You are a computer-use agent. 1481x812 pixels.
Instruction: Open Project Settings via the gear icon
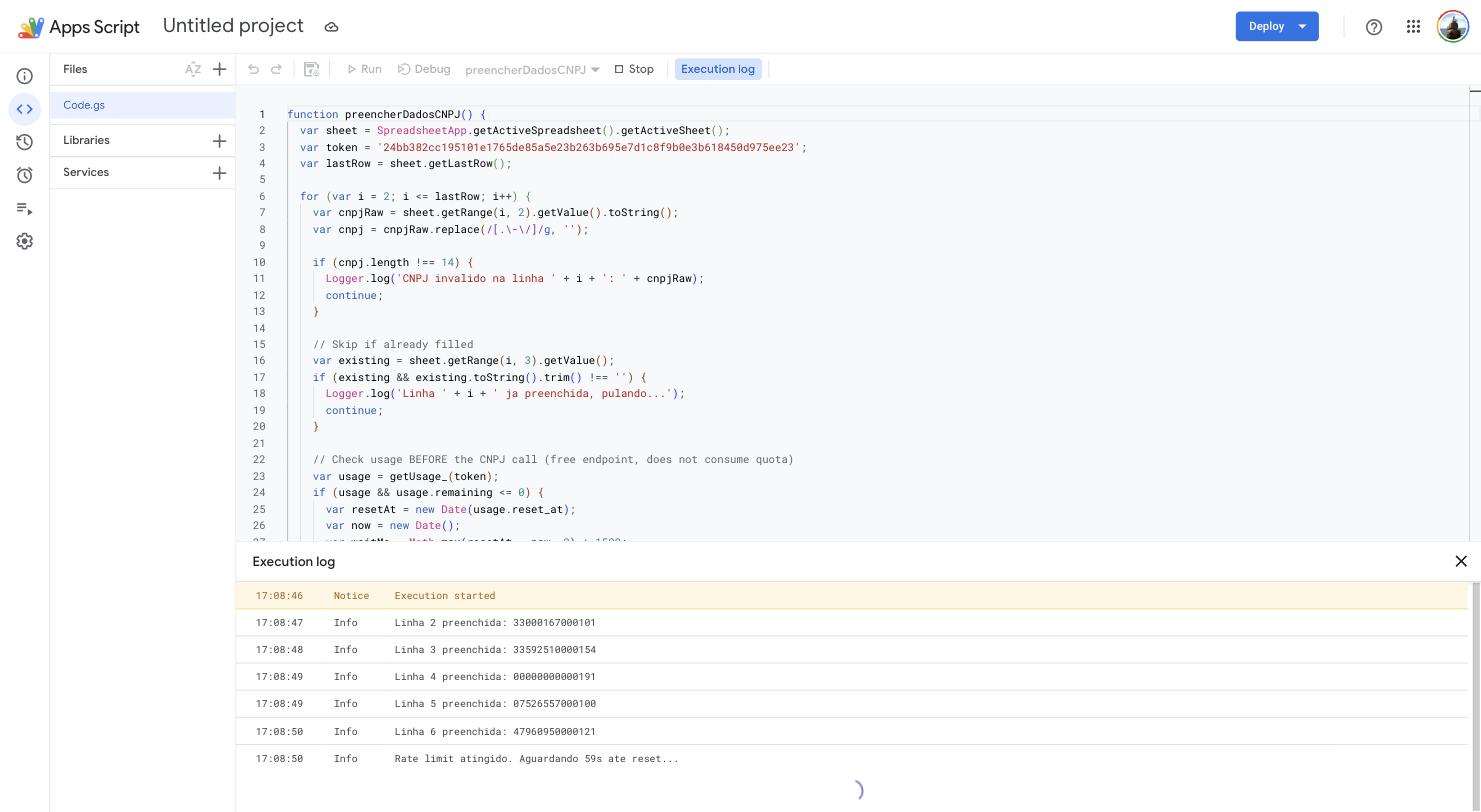[x=25, y=241]
